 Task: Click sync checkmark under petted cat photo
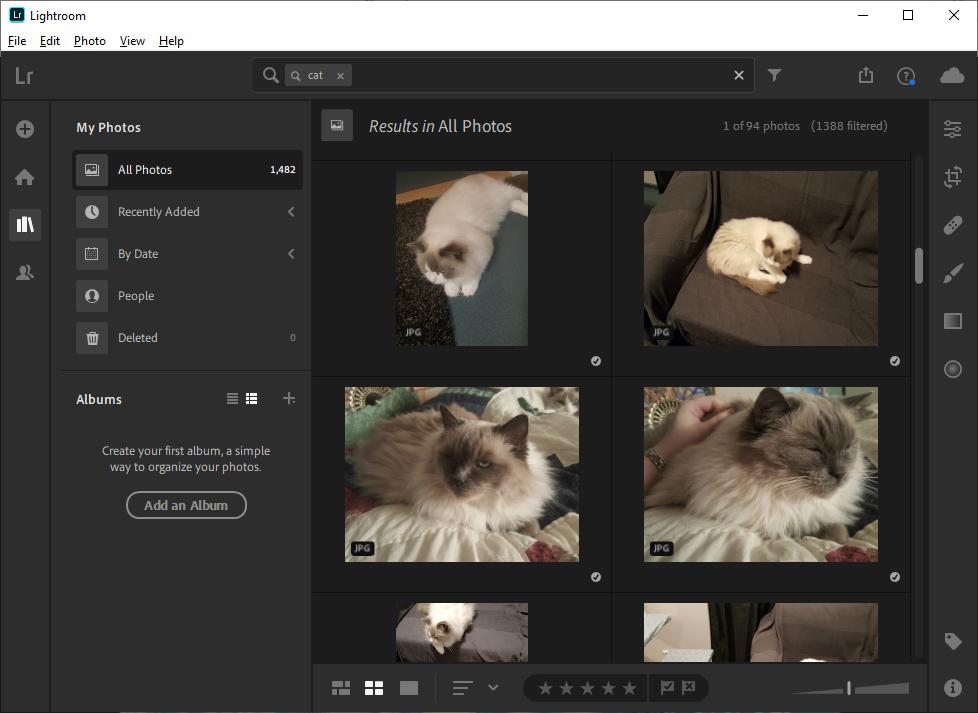[894, 577]
